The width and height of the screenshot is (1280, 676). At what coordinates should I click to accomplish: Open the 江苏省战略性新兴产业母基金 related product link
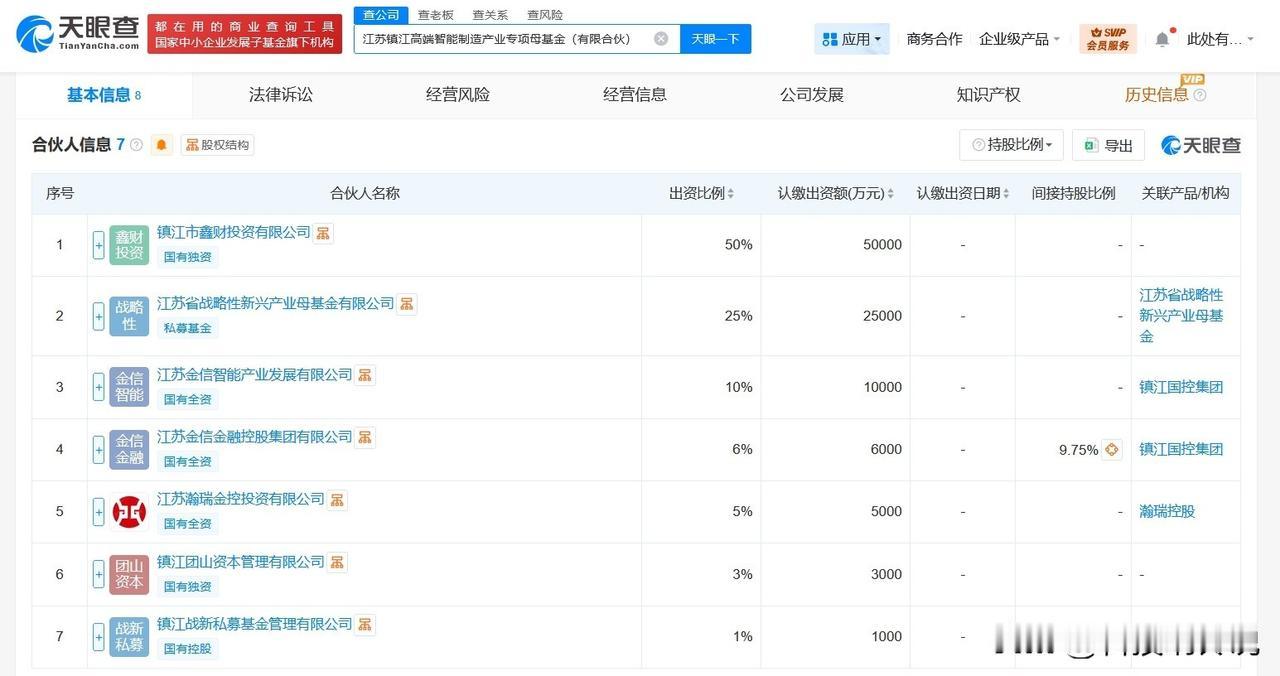tap(1181, 316)
